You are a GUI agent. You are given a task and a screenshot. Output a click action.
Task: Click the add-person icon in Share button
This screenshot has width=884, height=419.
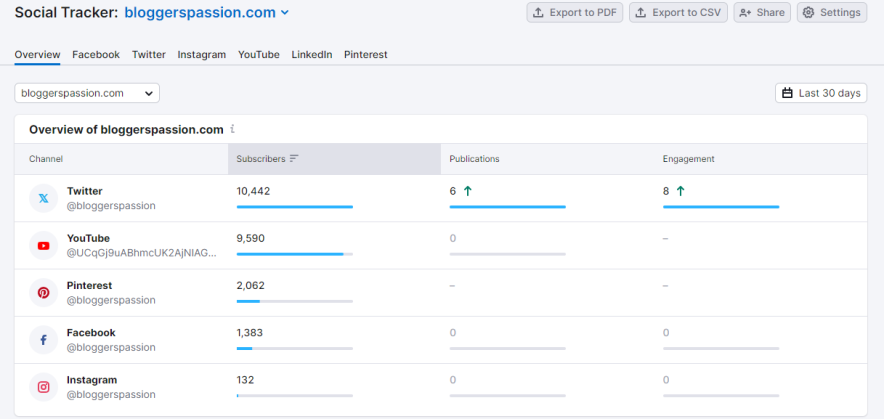[745, 12]
